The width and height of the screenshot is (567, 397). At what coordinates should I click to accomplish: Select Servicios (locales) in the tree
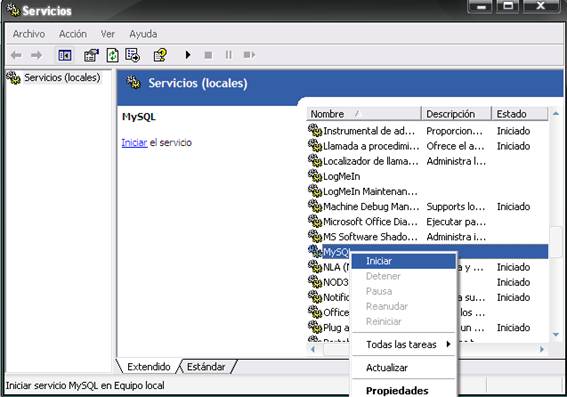(x=62, y=77)
